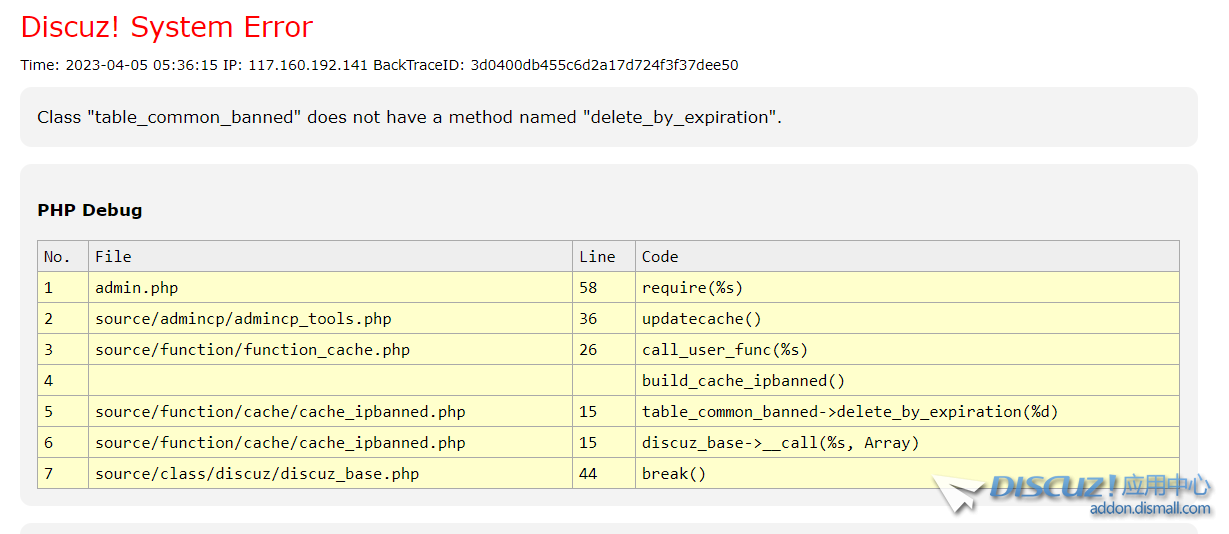The height and width of the screenshot is (534, 1229).
Task: Open the addon.dismall.com watermark link
Action: 1149,508
